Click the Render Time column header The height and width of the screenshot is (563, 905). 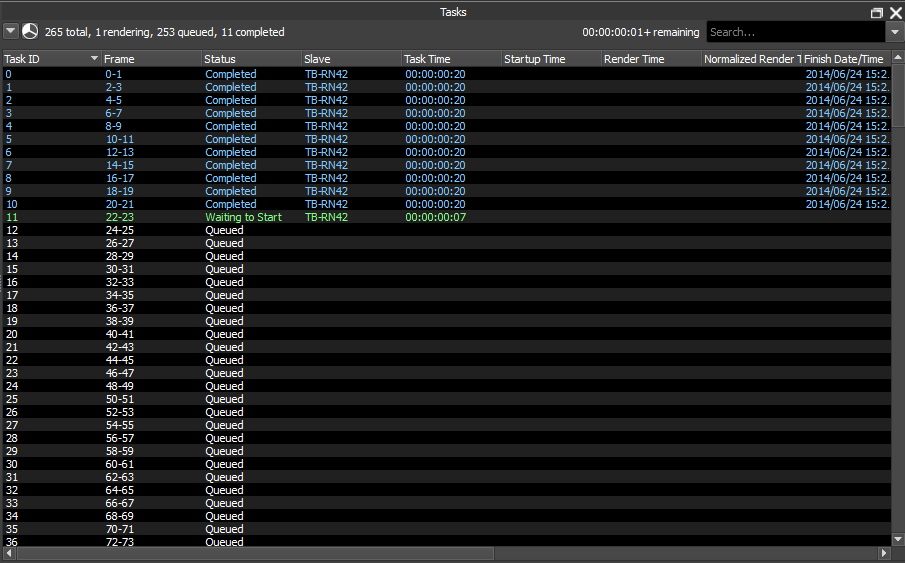(x=650, y=59)
